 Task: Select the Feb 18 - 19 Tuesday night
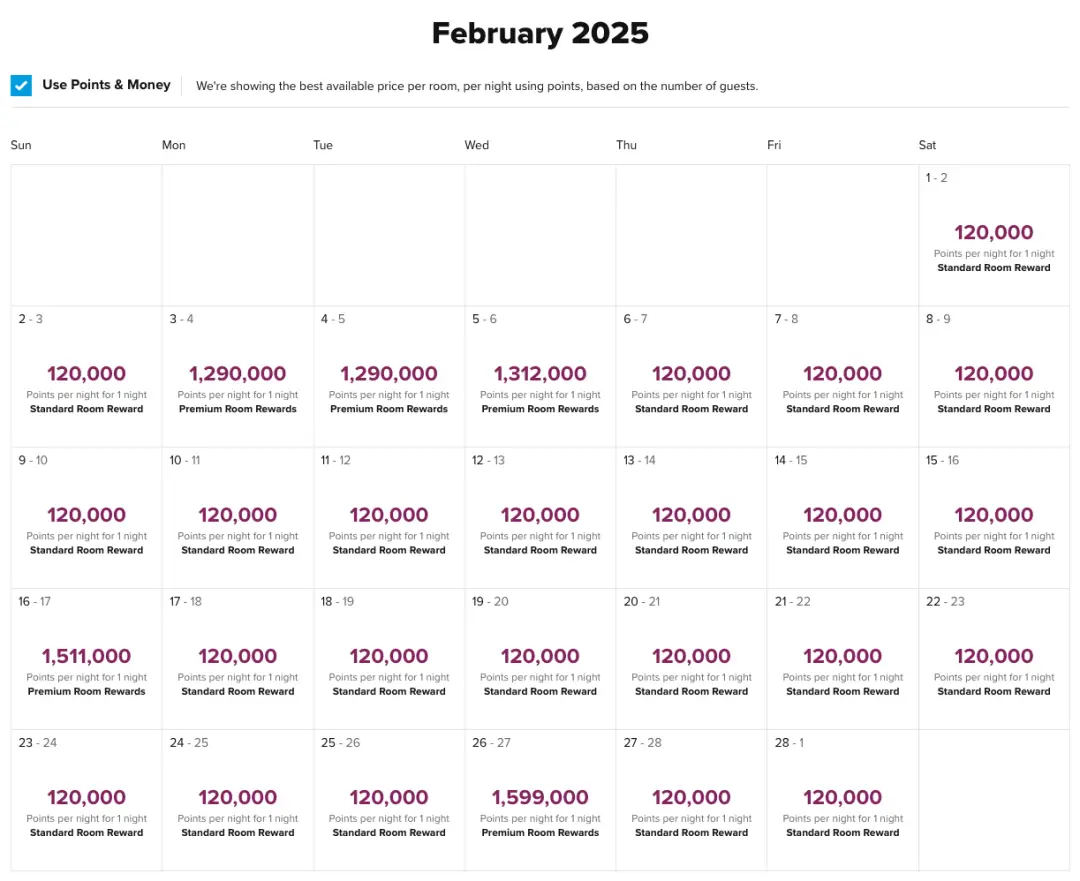(389, 660)
